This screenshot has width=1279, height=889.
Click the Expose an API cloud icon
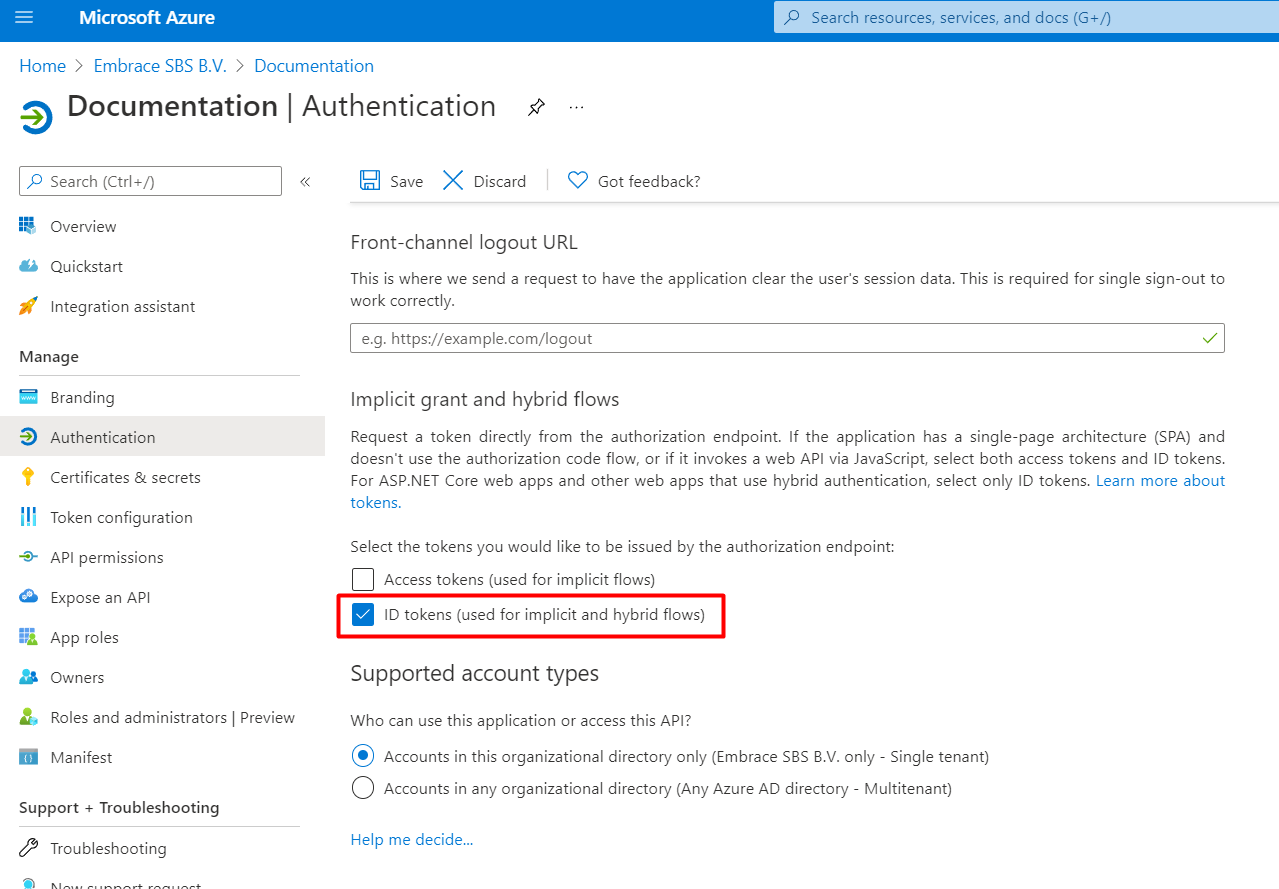point(29,597)
